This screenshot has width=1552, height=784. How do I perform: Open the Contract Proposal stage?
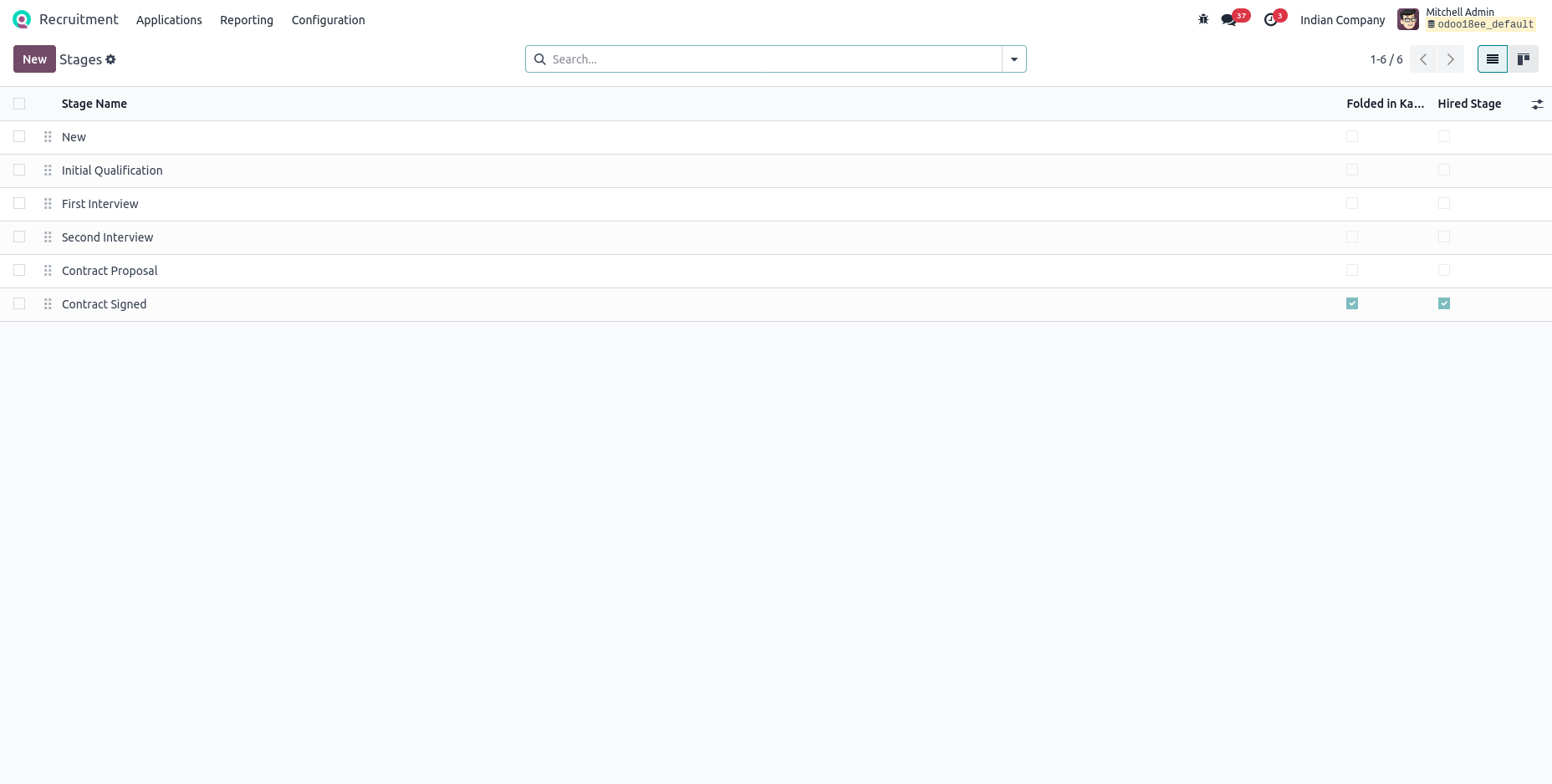[x=110, y=271]
